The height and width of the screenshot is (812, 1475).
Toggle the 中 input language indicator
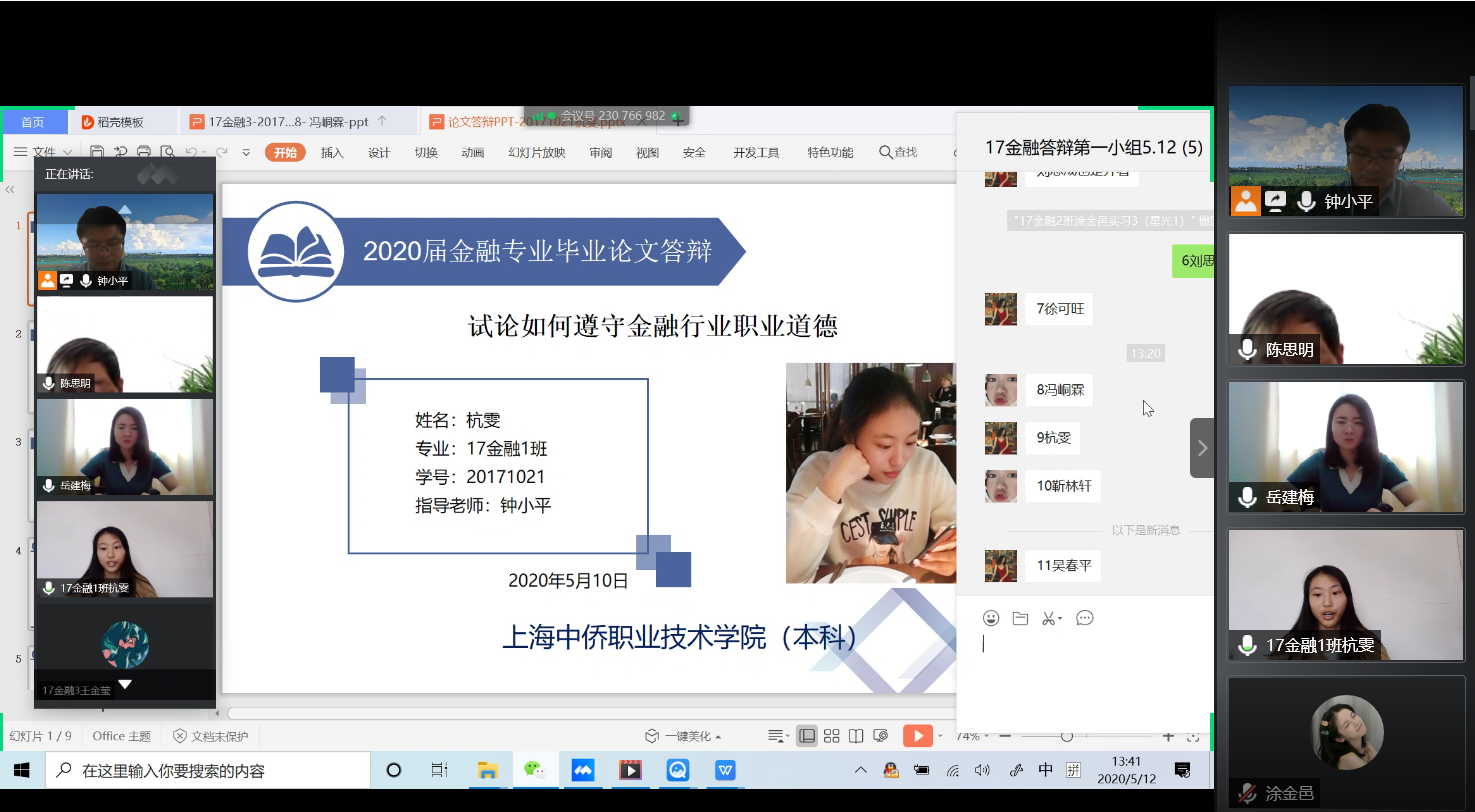(x=1045, y=770)
